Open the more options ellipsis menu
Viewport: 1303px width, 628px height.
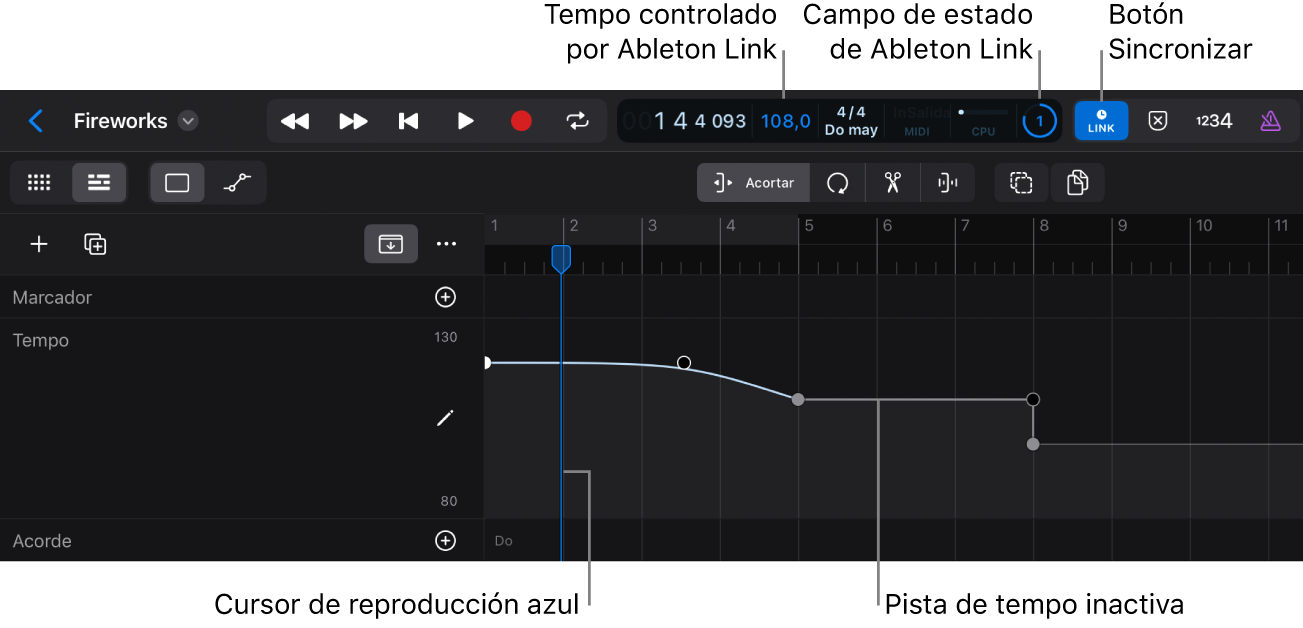pyautogui.click(x=446, y=244)
